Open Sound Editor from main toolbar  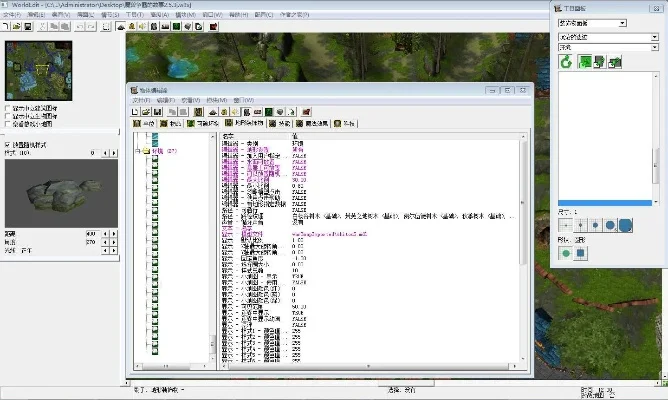(143, 26)
